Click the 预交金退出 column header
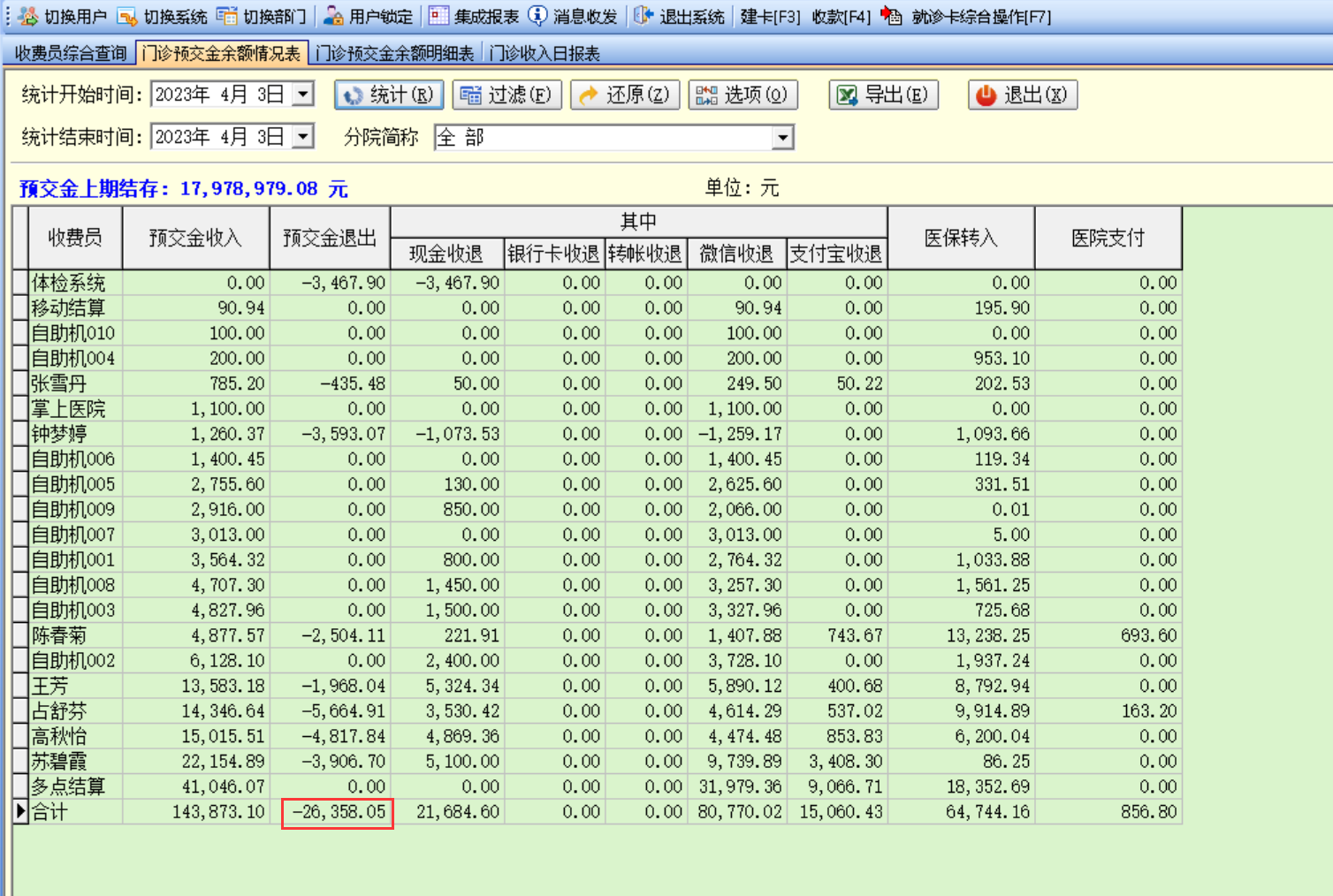The width and height of the screenshot is (1333, 896). pos(330,238)
